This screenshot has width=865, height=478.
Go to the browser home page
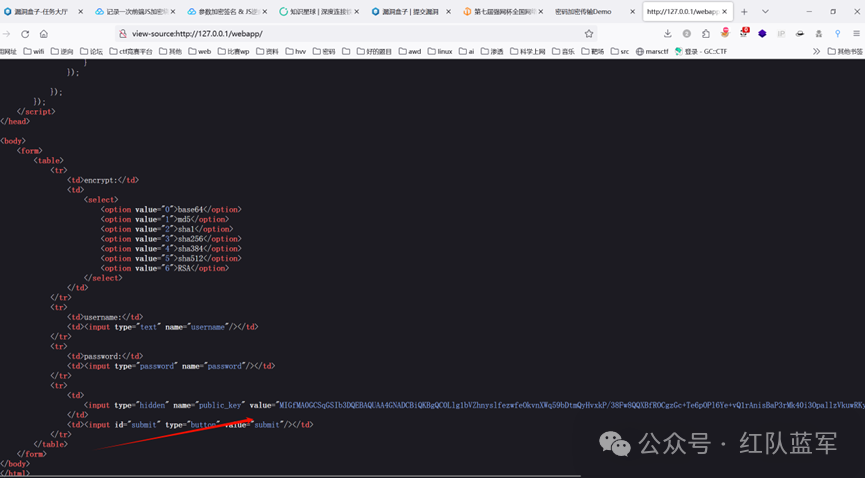tap(44, 33)
